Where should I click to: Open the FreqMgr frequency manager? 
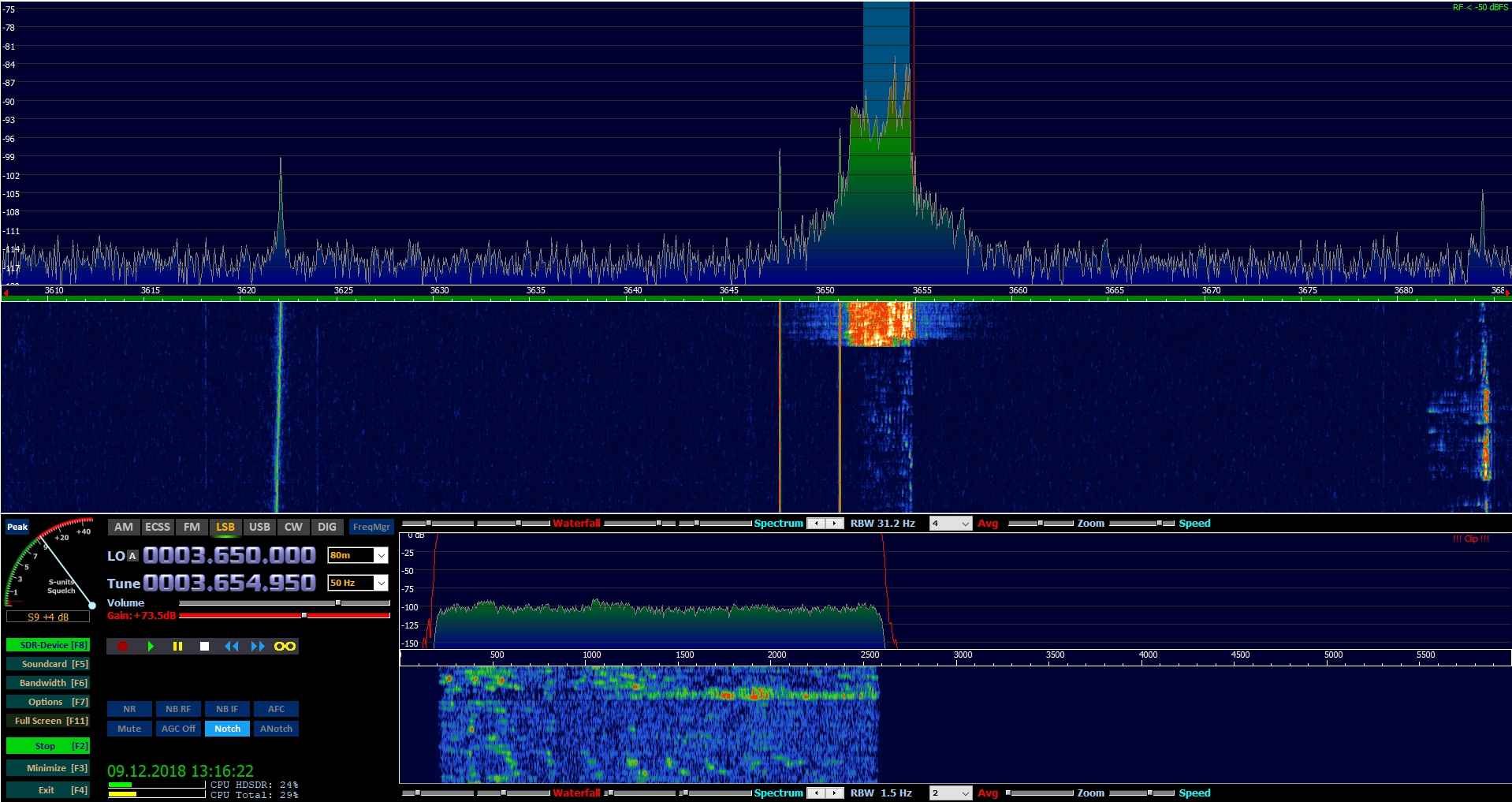click(x=371, y=527)
